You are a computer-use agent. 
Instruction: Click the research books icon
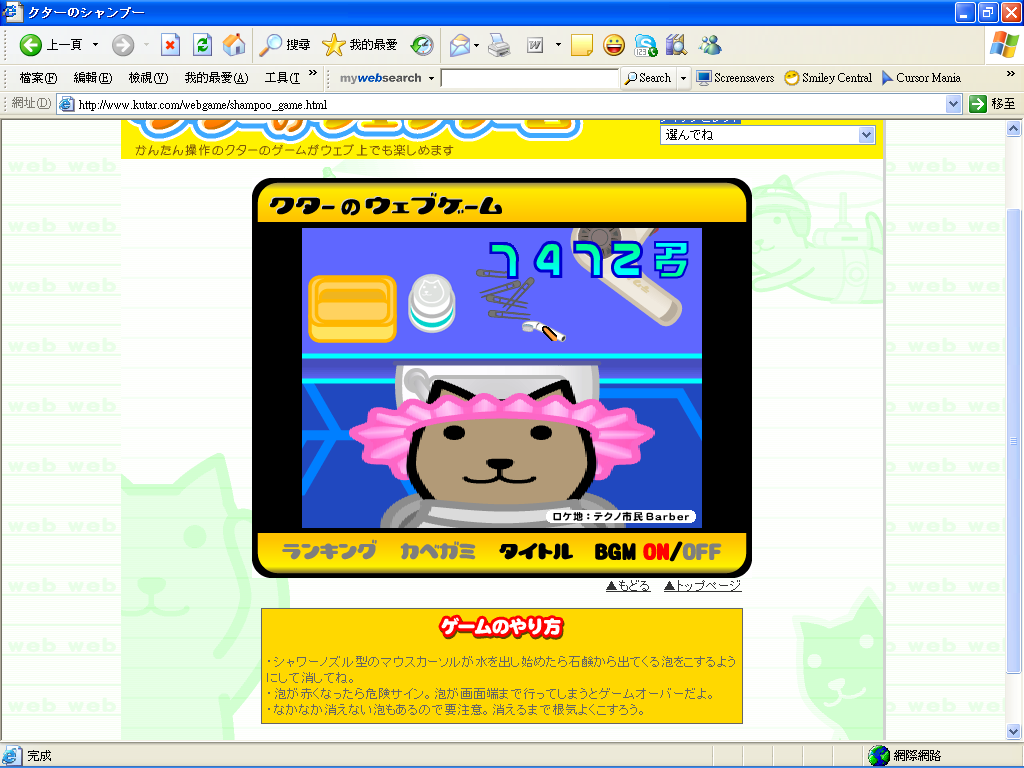(677, 44)
